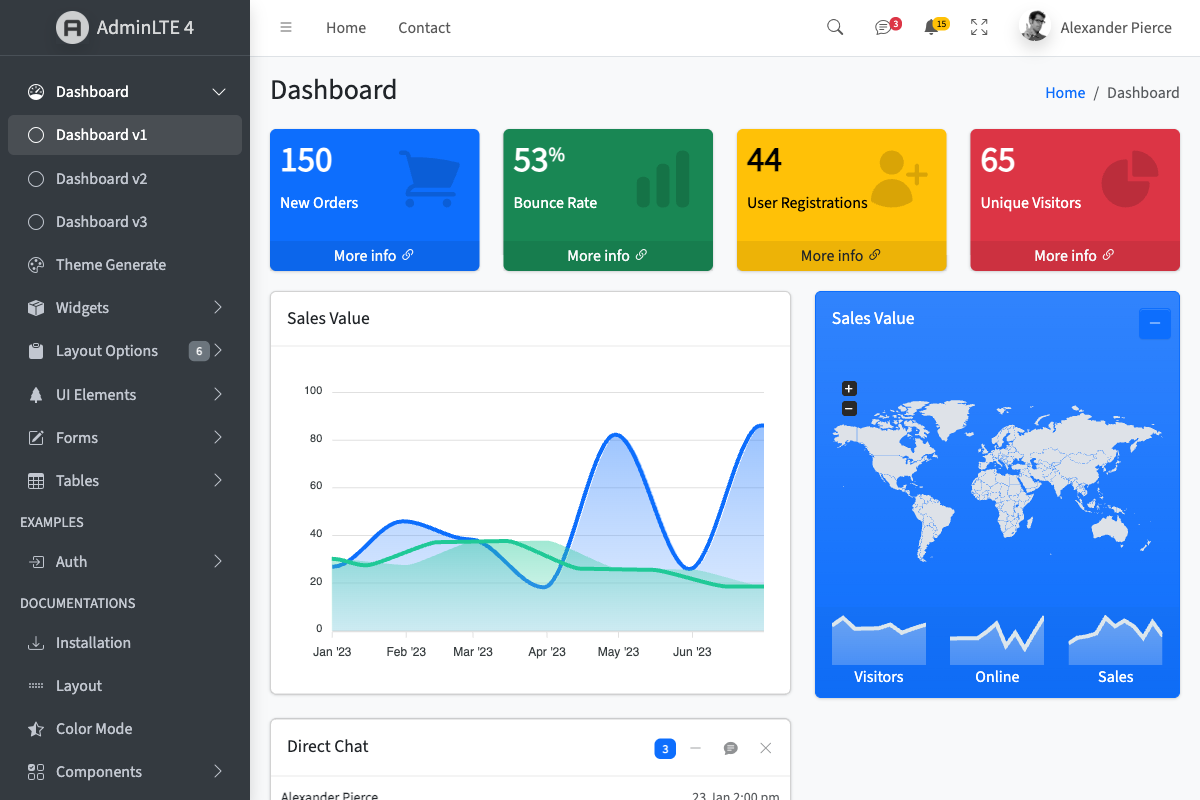
Task: Open the Contact page from the navbar
Action: pyautogui.click(x=424, y=27)
